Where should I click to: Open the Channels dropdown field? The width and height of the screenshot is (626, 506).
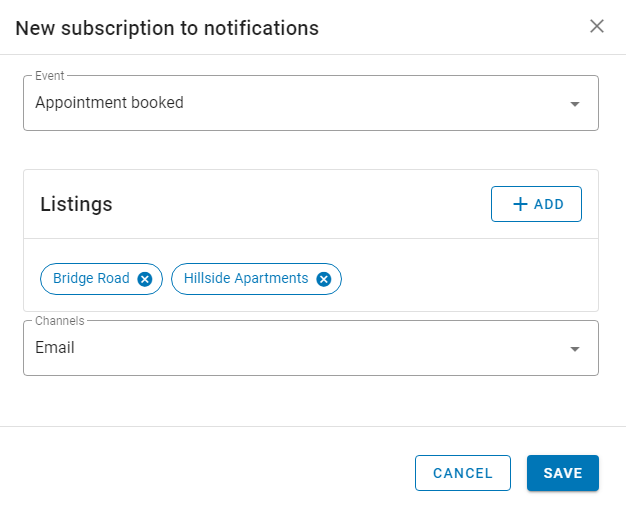pos(311,348)
